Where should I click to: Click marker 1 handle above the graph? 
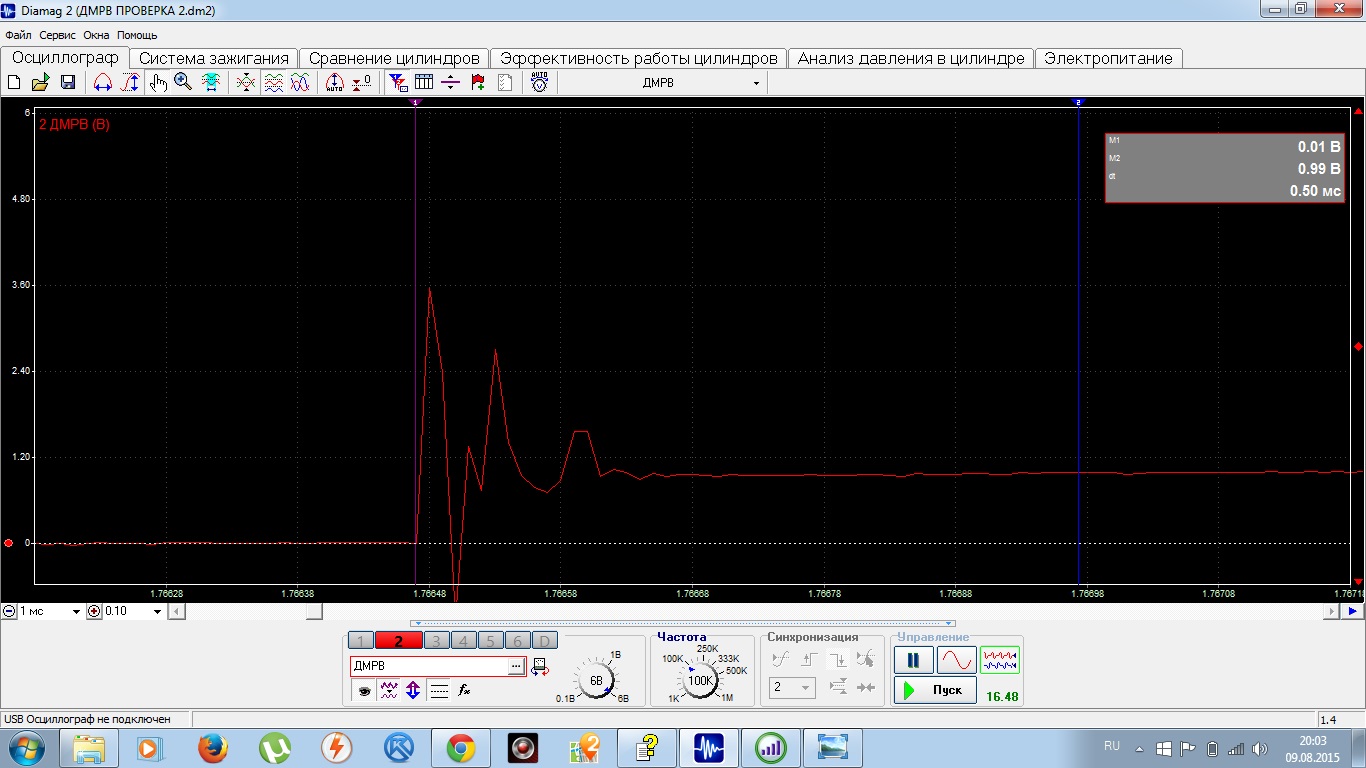pyautogui.click(x=415, y=102)
